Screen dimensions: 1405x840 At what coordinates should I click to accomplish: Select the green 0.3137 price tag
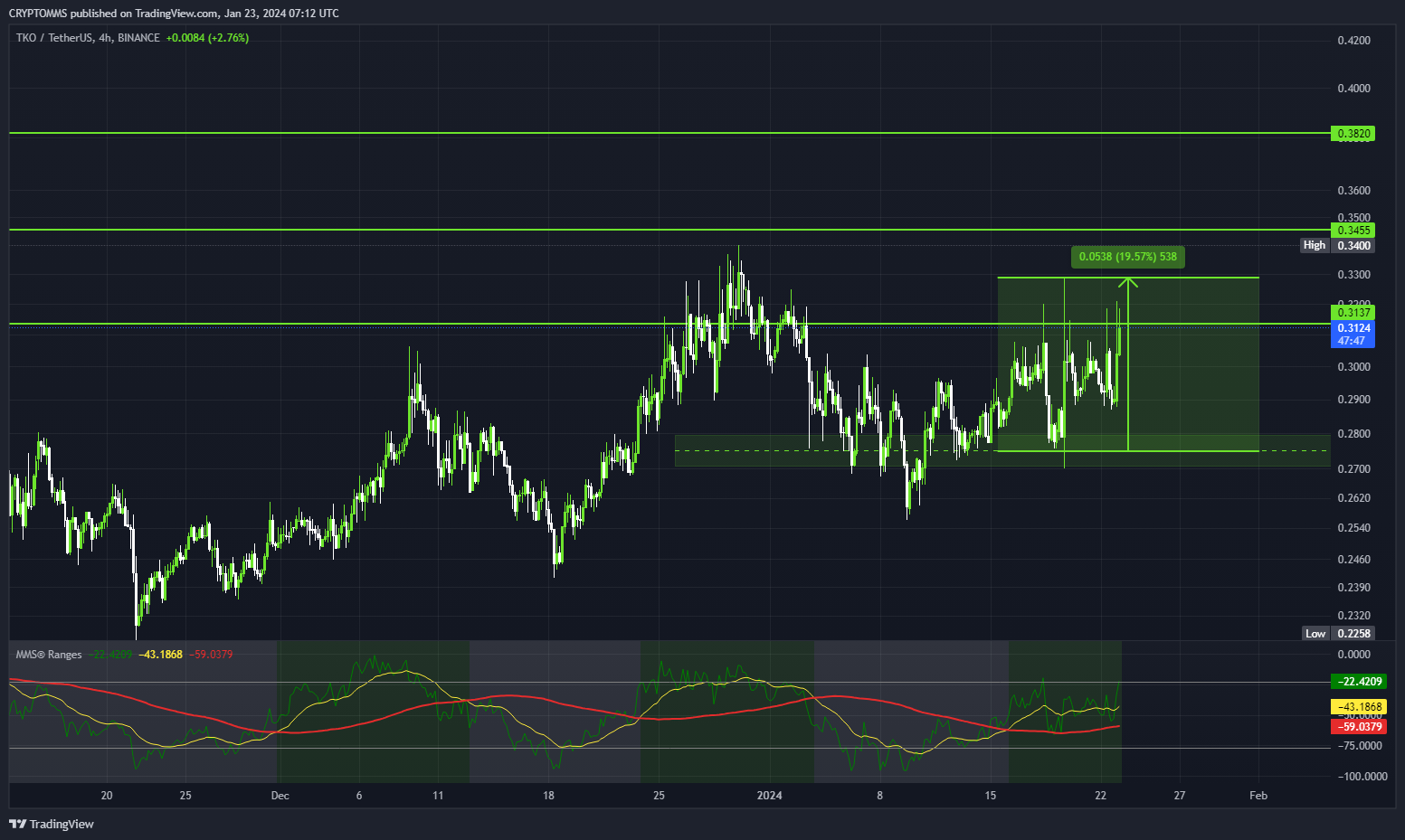pos(1353,313)
